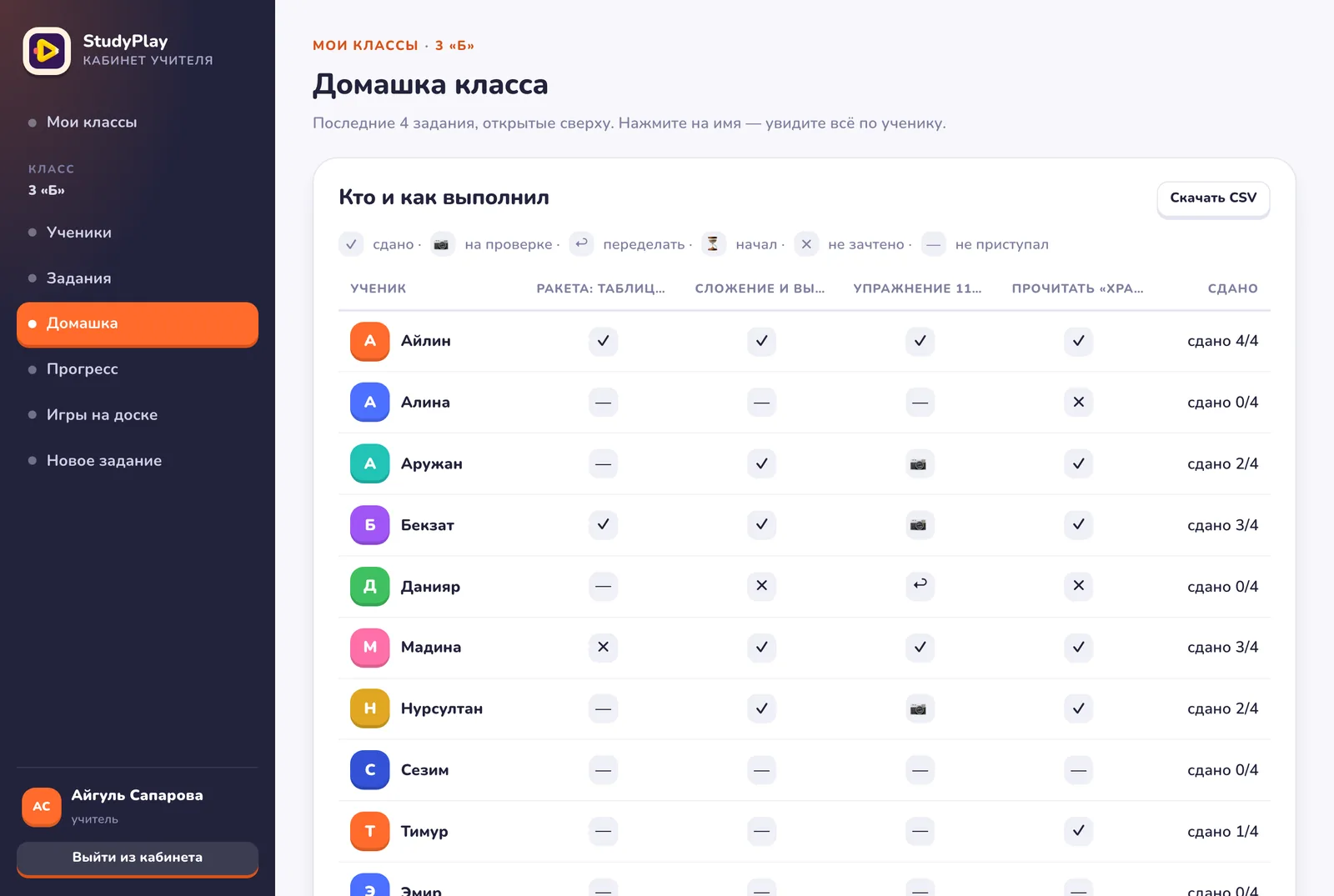This screenshot has height=896, width=1334.
Task: Click the StudyPlay logo icon
Action: coord(47,51)
